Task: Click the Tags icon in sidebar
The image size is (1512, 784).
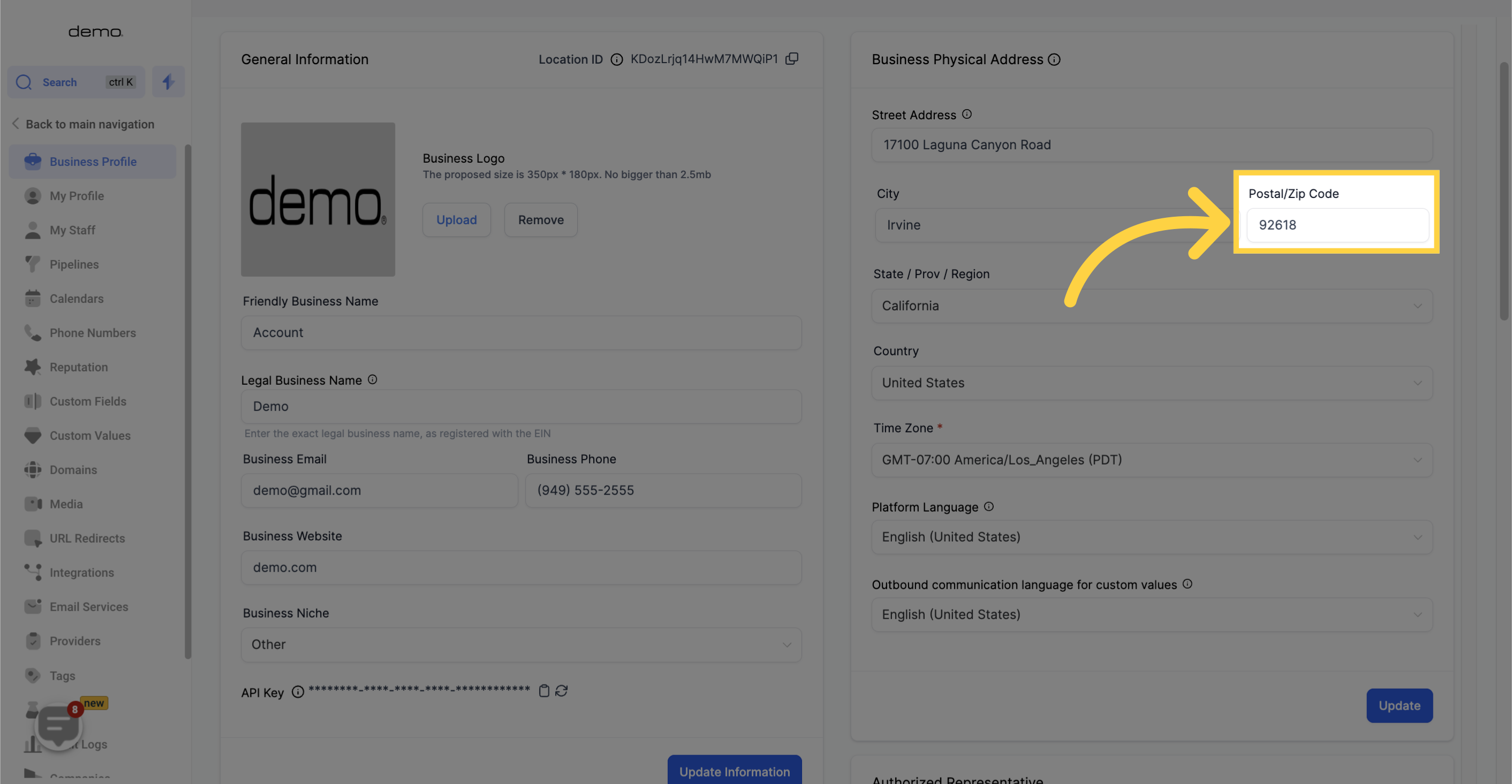Action: (x=33, y=675)
